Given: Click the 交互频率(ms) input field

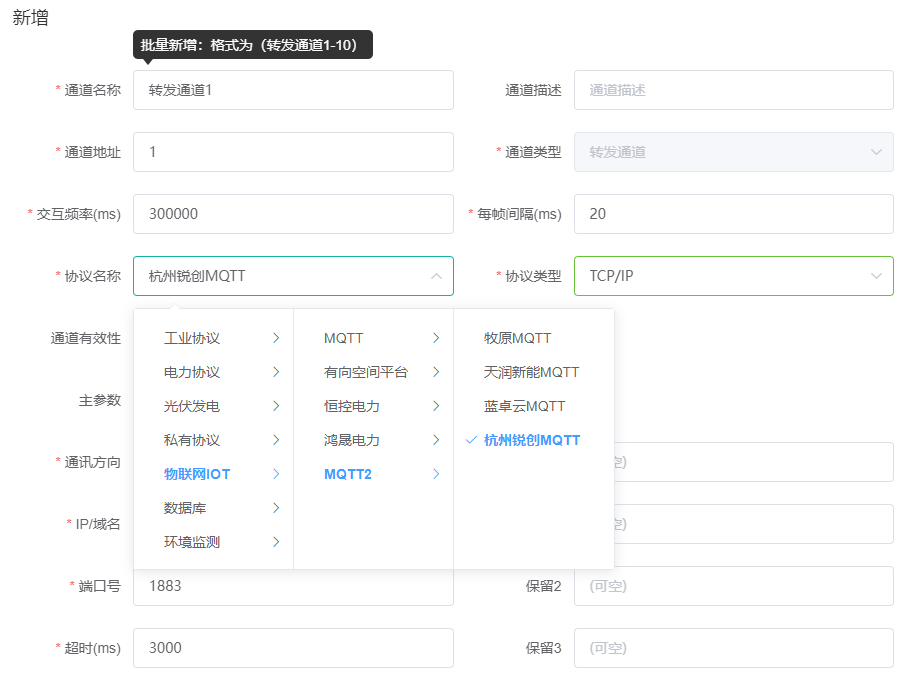Looking at the screenshot, I should [x=293, y=214].
